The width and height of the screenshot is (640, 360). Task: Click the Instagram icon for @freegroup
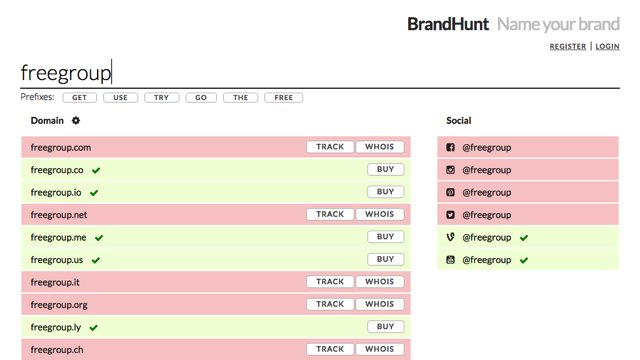450,170
